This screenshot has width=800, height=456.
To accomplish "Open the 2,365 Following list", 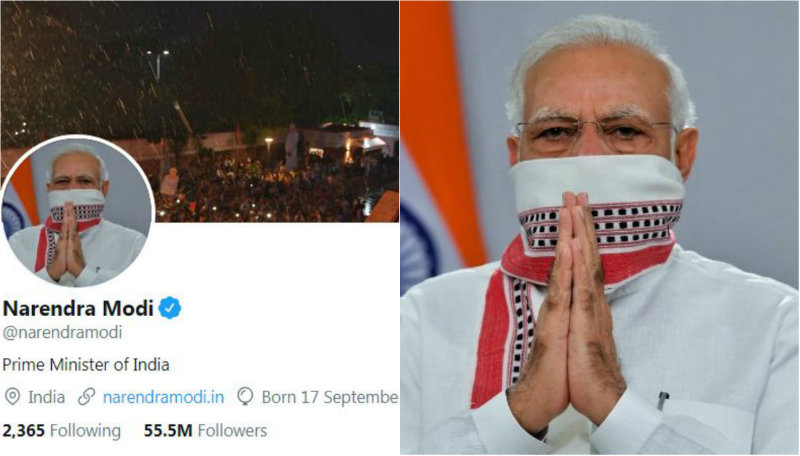I will click(x=62, y=430).
